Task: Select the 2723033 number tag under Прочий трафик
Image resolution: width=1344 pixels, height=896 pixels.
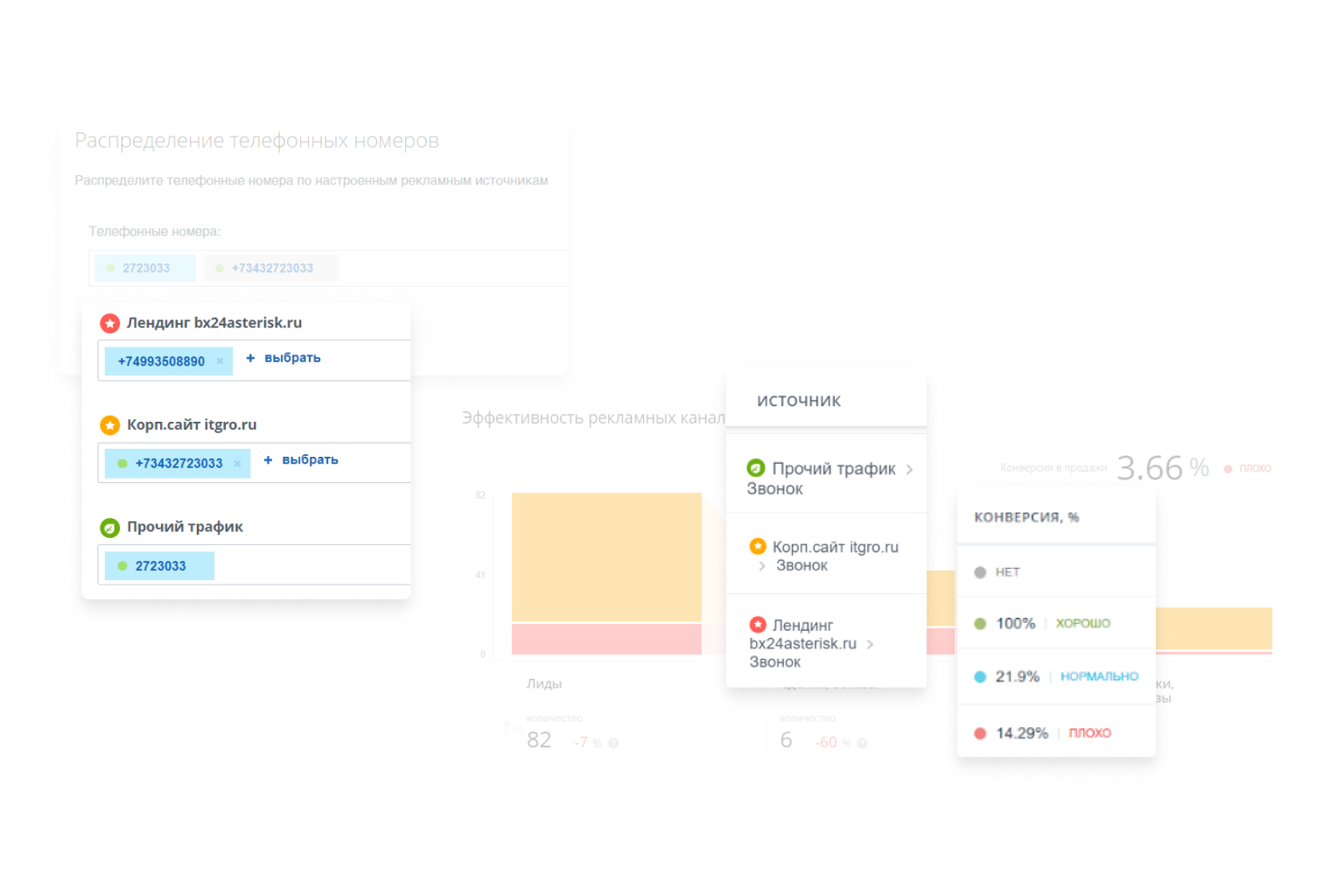Action: tap(159, 566)
